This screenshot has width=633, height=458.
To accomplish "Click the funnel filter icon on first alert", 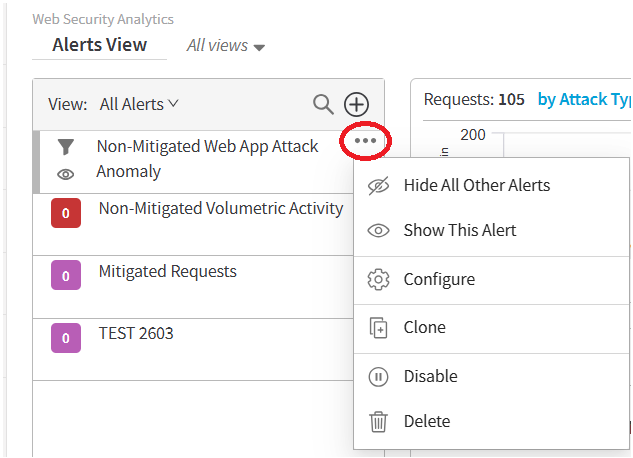I will pos(65,147).
